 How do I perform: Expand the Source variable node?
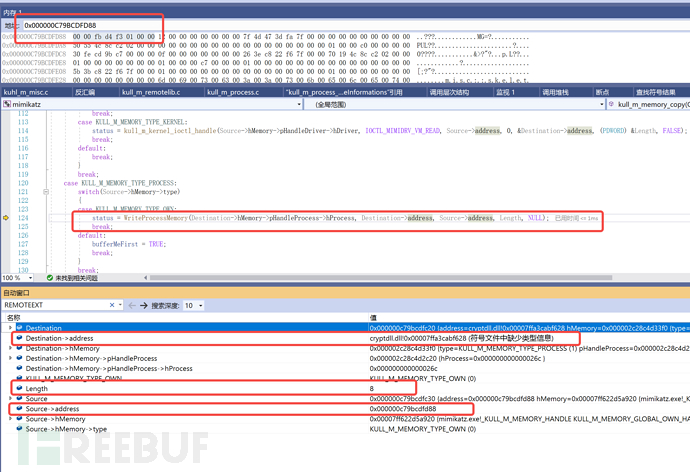[10, 398]
